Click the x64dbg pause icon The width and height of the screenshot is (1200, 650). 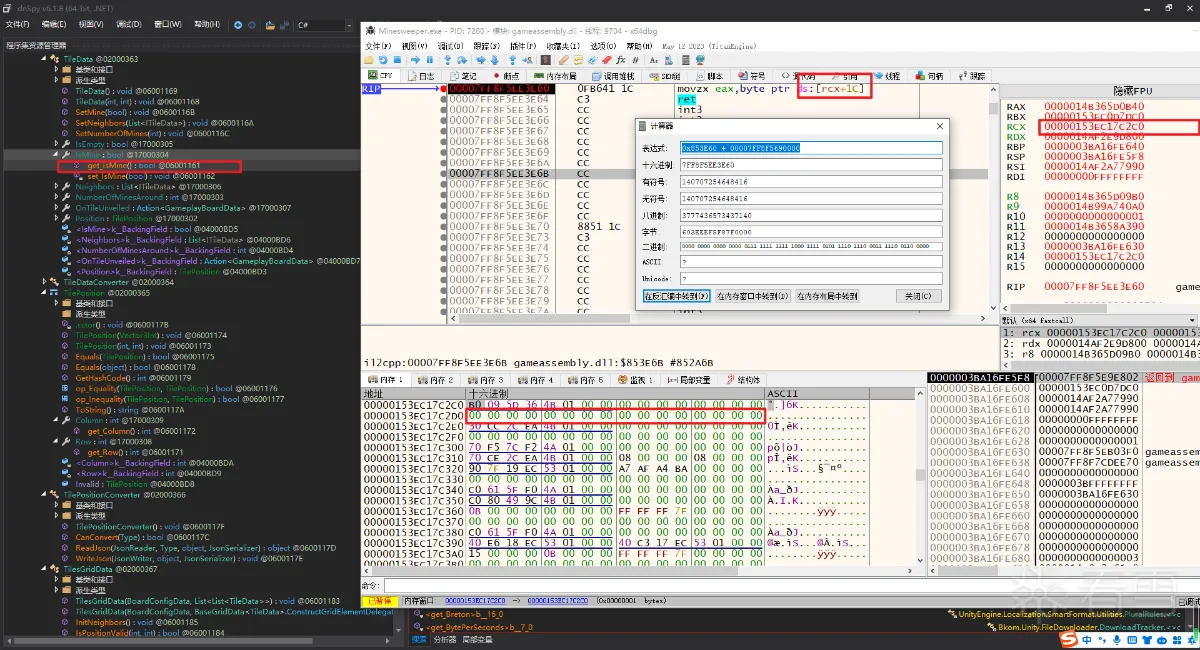coord(431,60)
